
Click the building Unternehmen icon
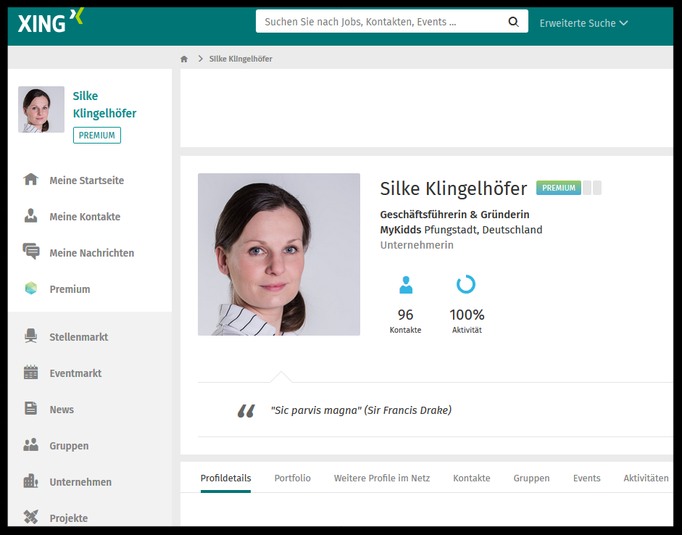pyautogui.click(x=31, y=481)
